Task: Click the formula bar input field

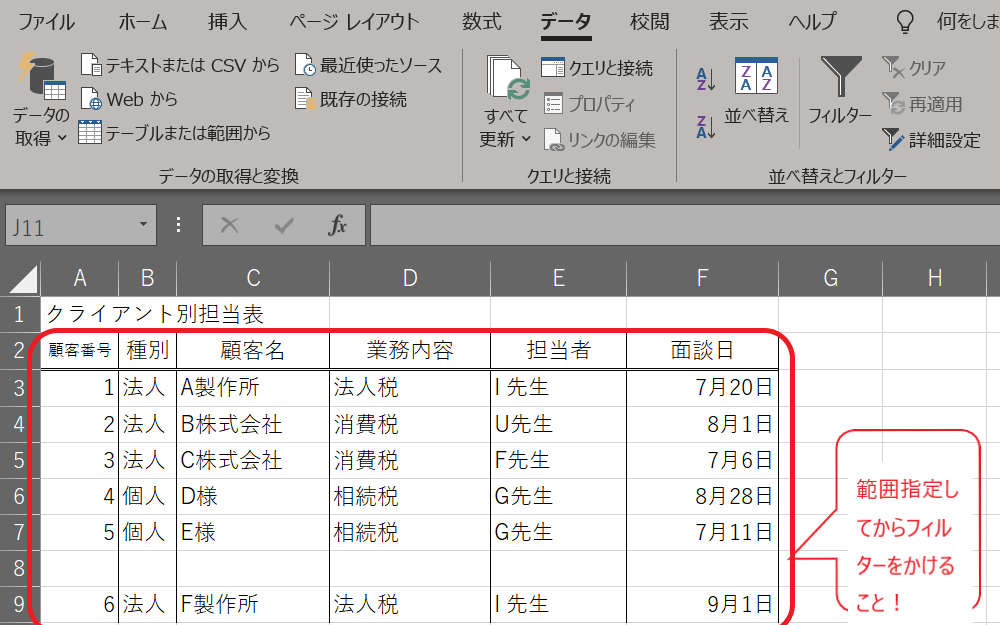Action: coord(680,226)
